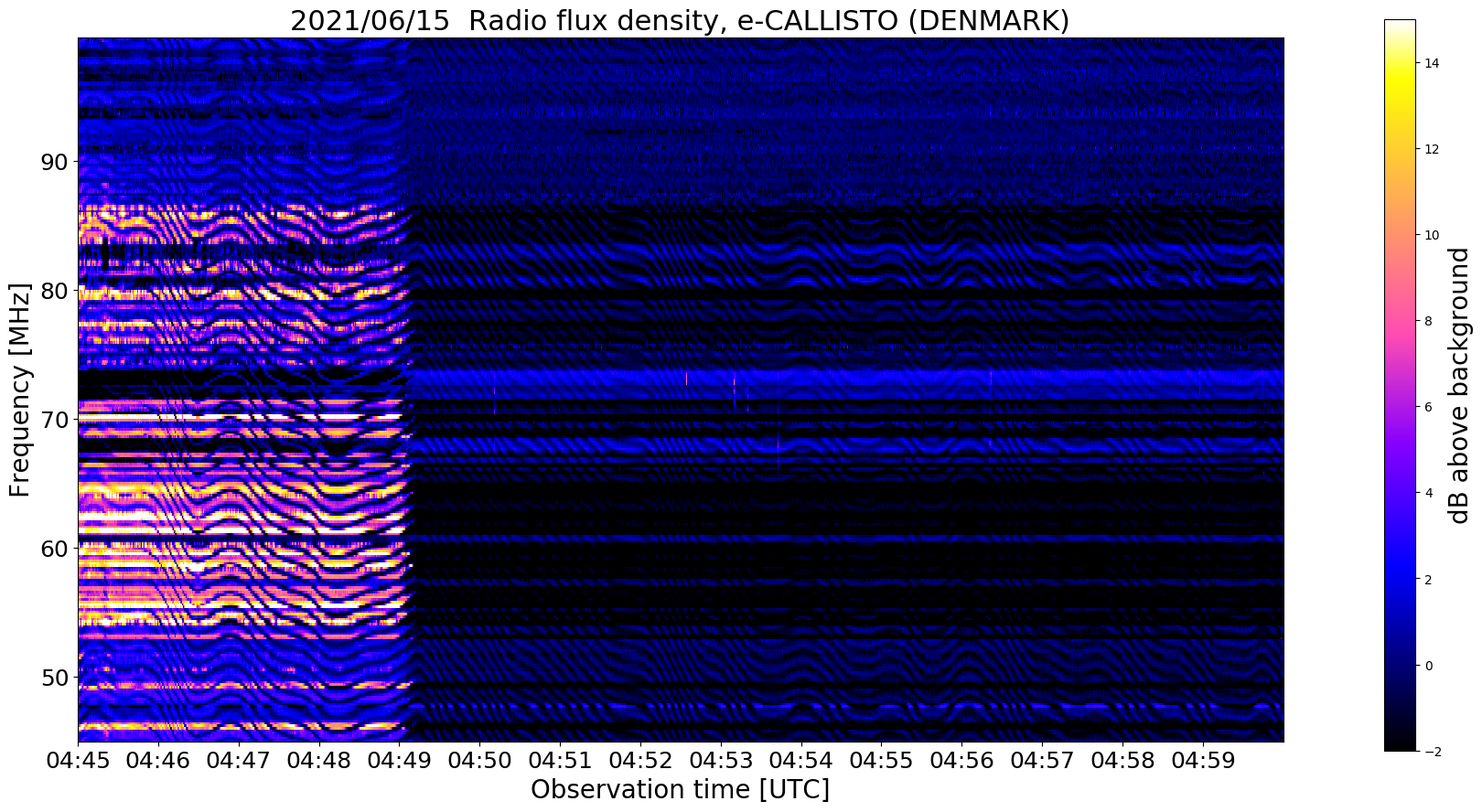The width and height of the screenshot is (1482, 812).
Task: Click the 04:56 time tick label
Action: click(x=962, y=760)
